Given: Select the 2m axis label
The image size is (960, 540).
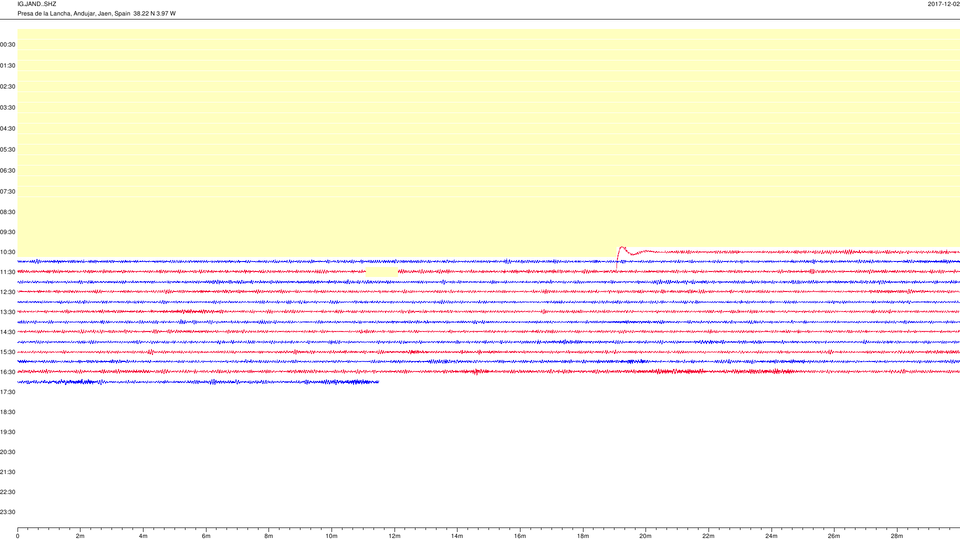Looking at the screenshot, I should (x=80, y=536).
